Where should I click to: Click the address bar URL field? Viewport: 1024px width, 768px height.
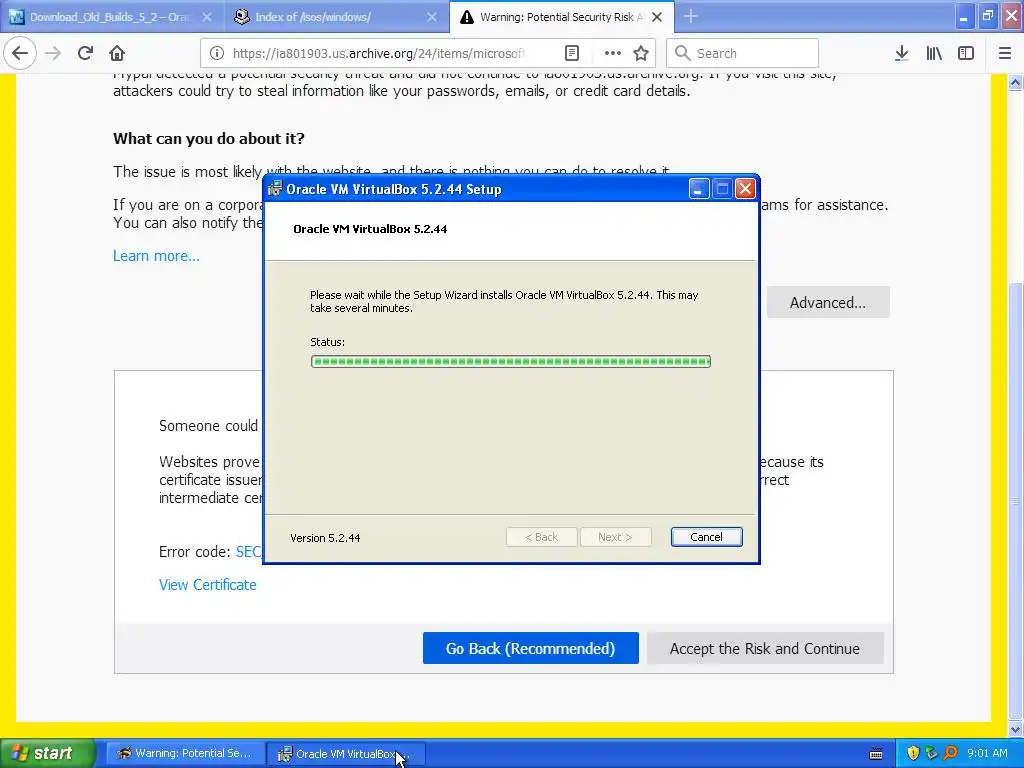tap(379, 53)
